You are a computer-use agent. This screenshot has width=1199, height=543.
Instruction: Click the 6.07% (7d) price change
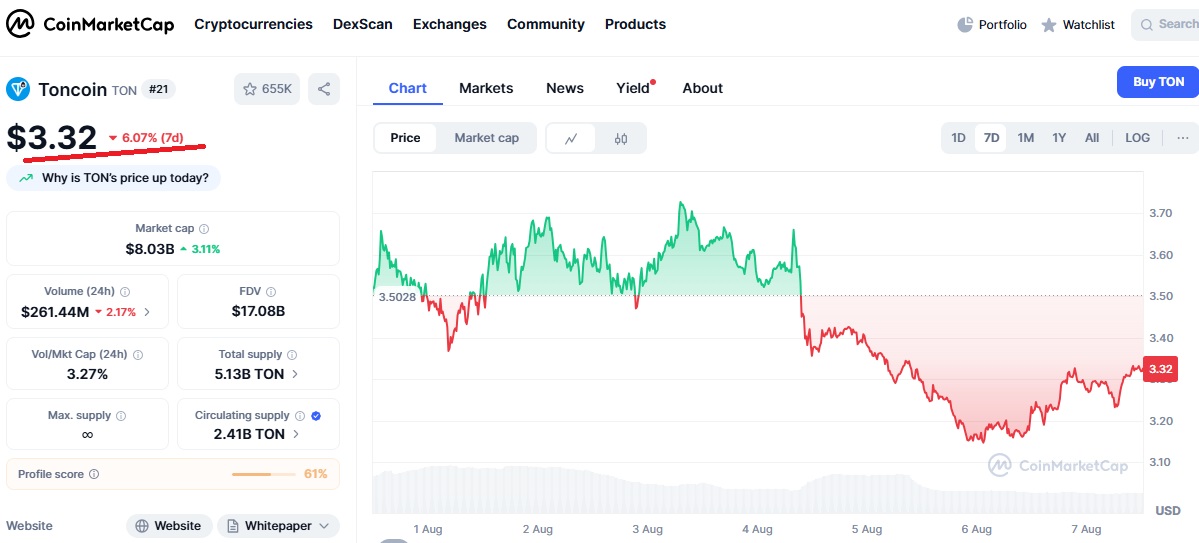point(147,138)
